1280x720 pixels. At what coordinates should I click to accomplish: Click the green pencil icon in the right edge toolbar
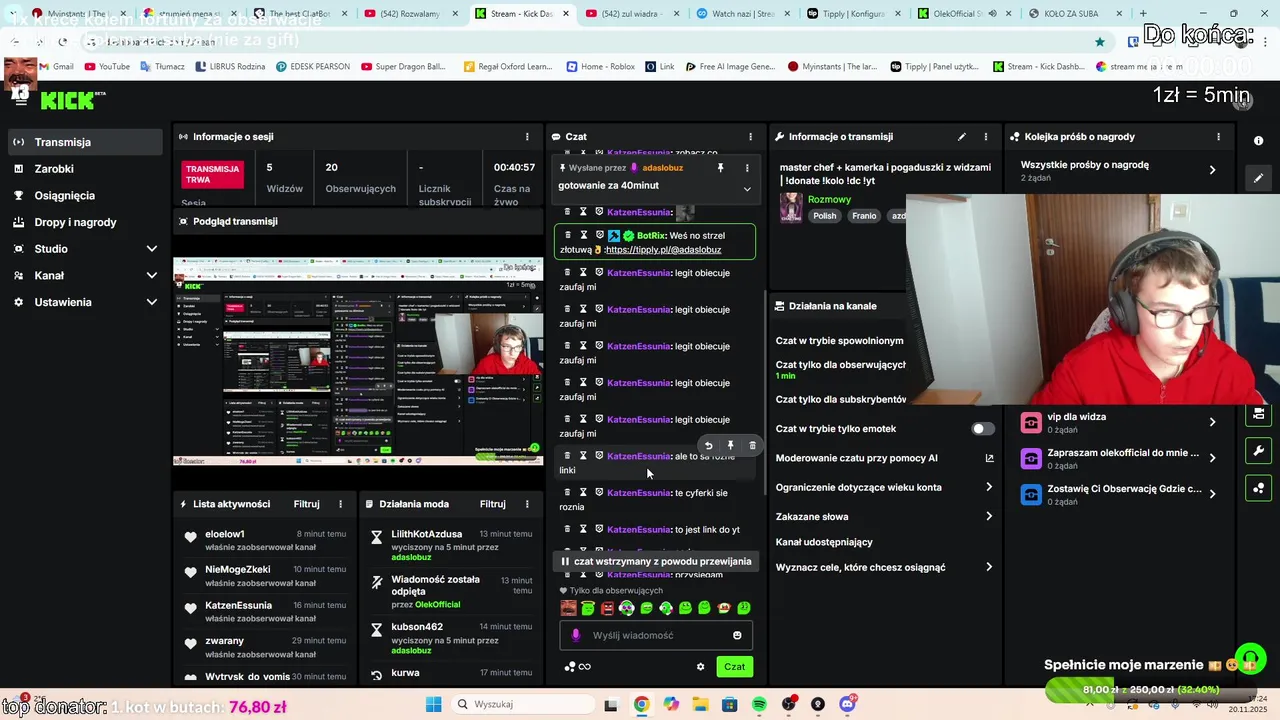(x=1258, y=178)
